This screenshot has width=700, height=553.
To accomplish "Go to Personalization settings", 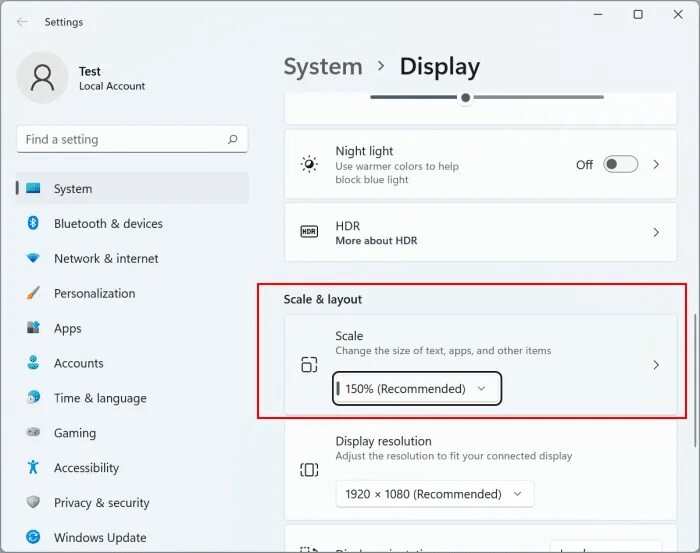I will pyautogui.click(x=132, y=293).
